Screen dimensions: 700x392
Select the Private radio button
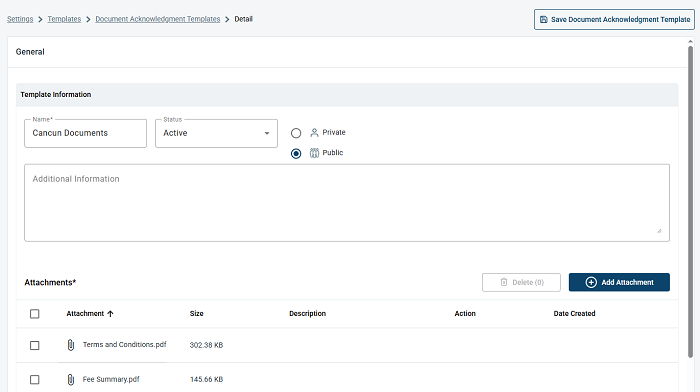tap(296, 133)
